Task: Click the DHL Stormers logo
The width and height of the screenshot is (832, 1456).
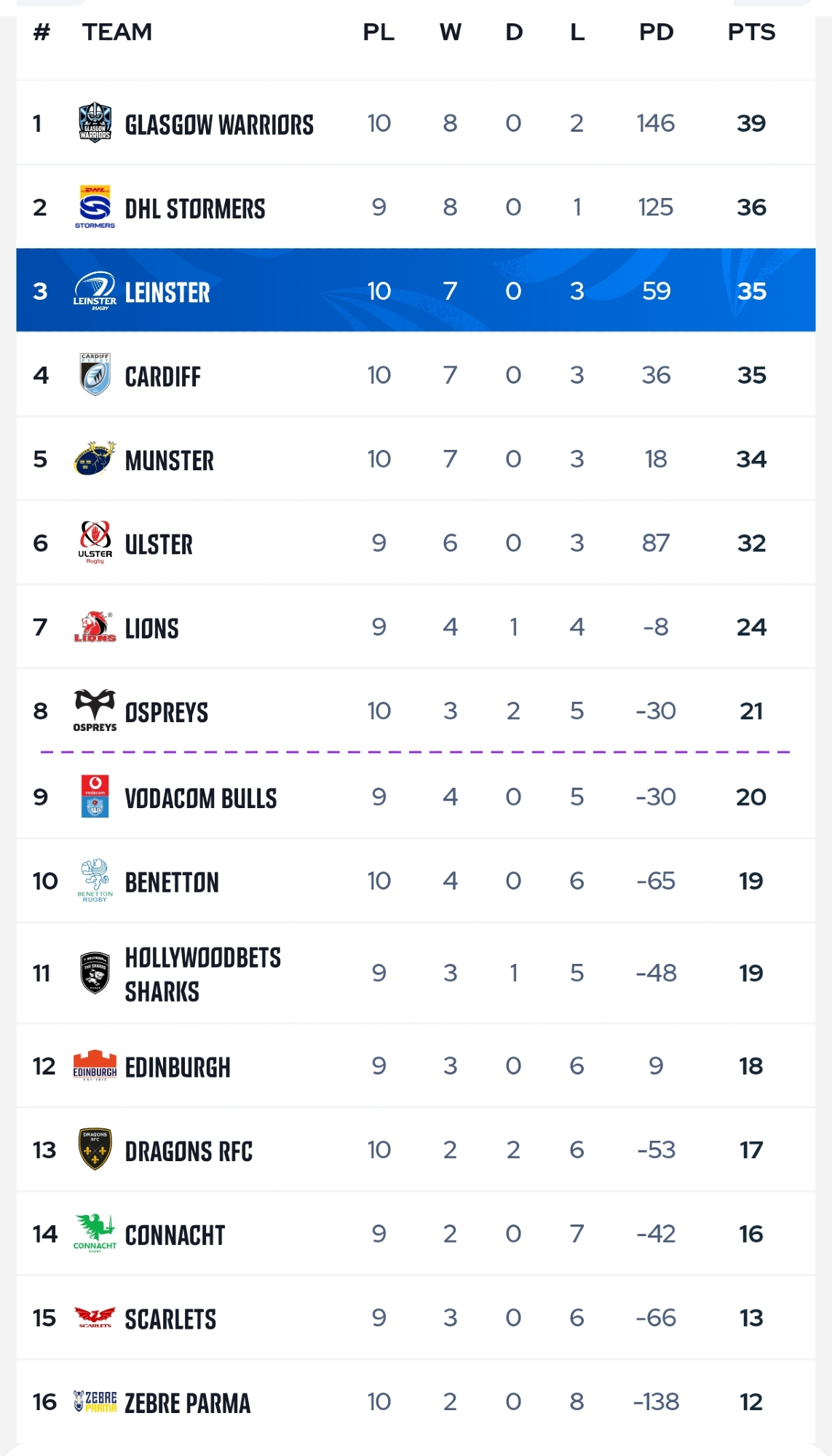Action: pos(95,207)
